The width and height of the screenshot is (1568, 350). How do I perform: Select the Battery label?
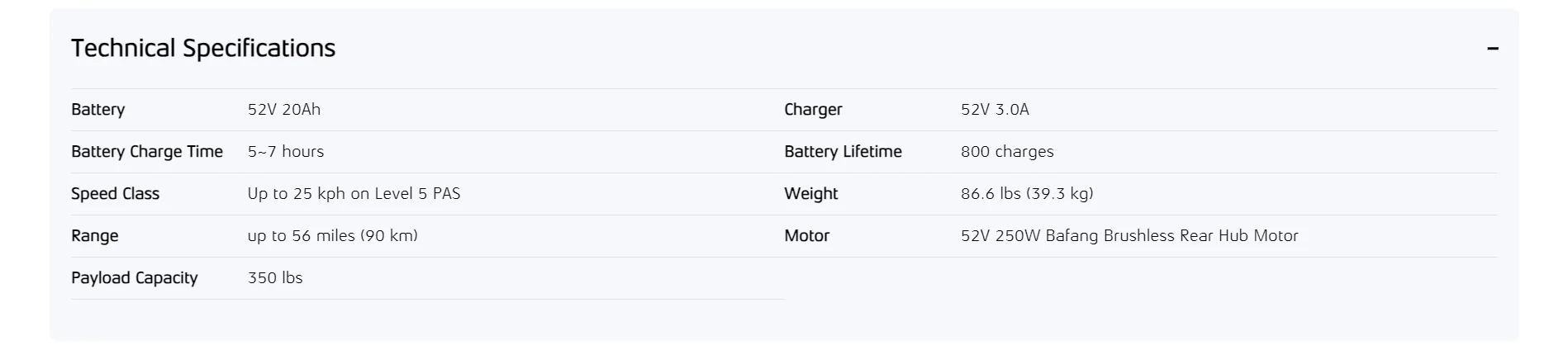(x=97, y=110)
